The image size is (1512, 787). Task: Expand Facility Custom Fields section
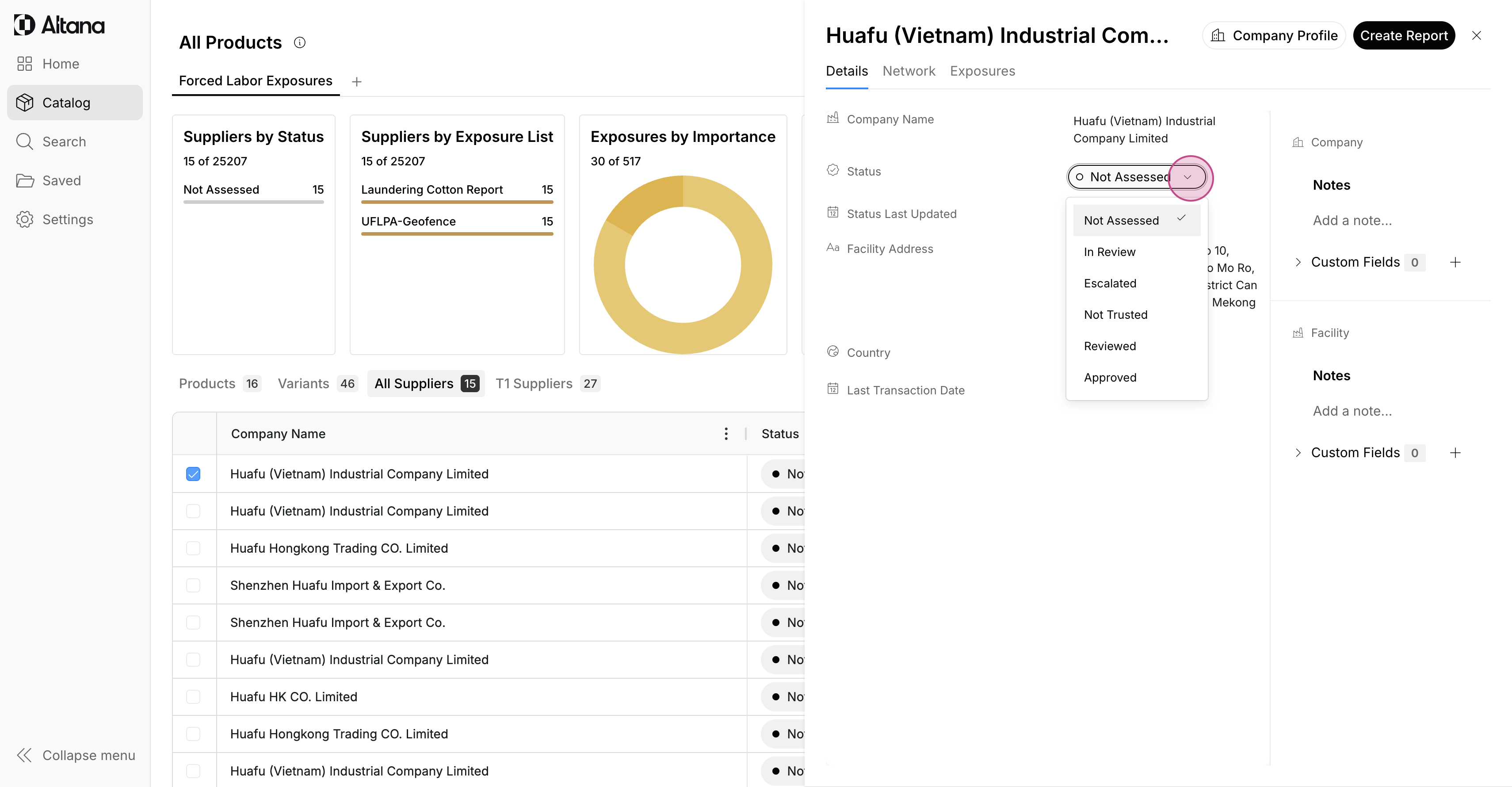1298,453
